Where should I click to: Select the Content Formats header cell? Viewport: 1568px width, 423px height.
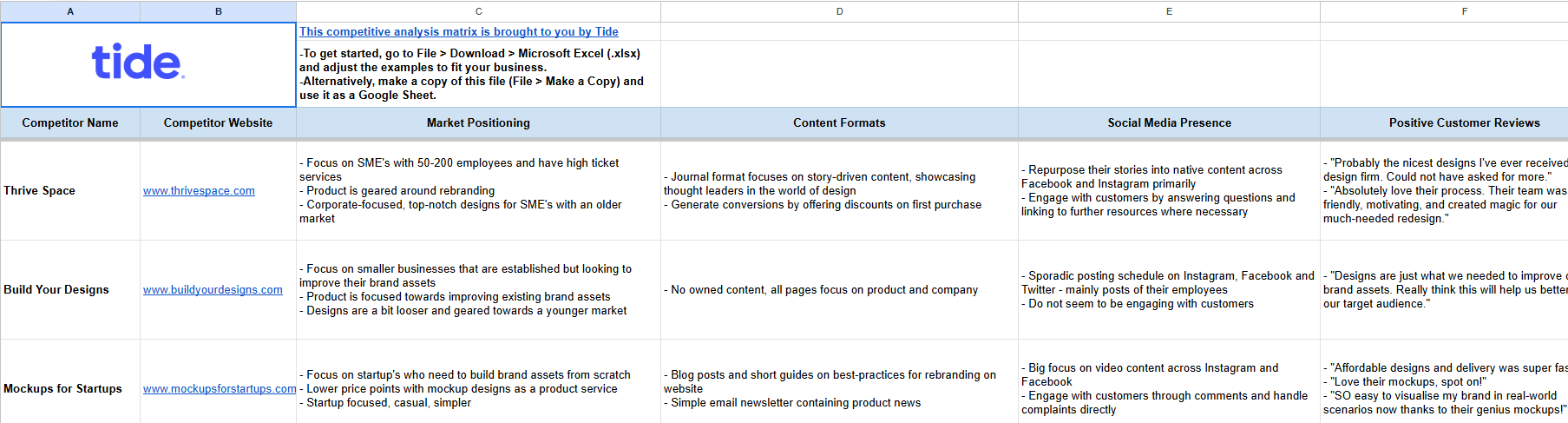(x=839, y=122)
